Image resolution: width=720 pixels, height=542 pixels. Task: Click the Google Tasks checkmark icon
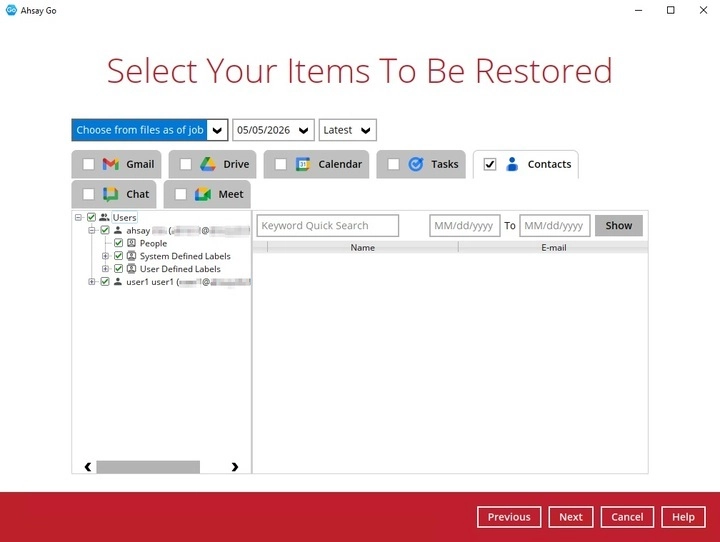click(416, 164)
